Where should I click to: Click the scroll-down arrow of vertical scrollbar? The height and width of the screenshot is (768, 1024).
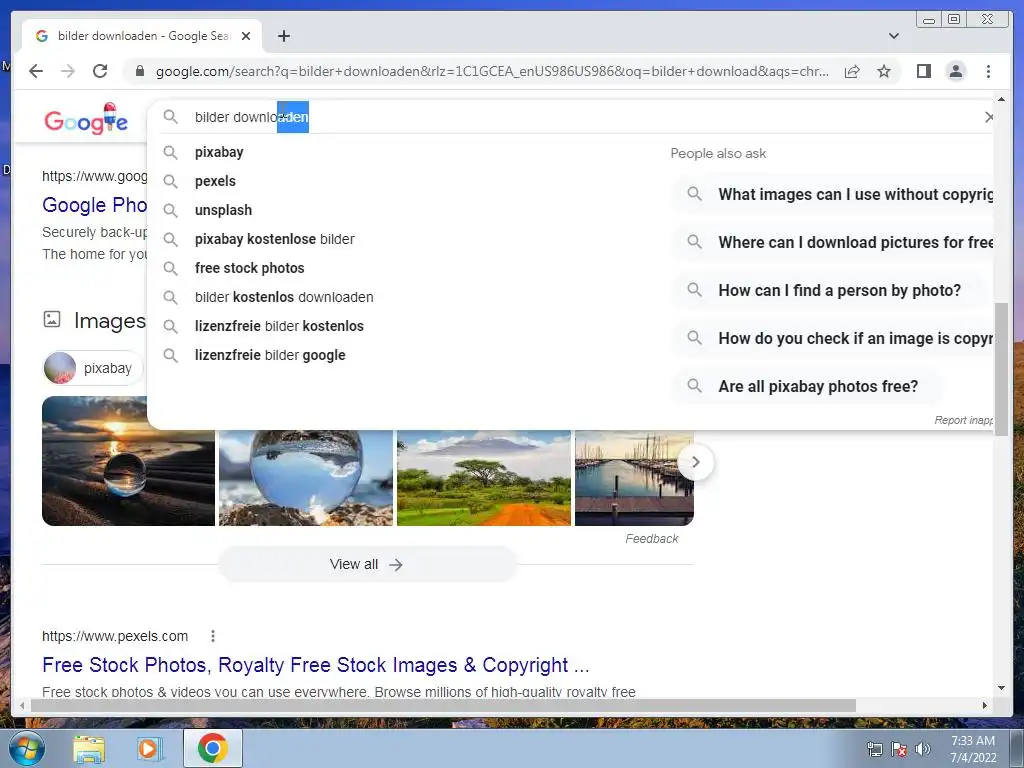(1001, 687)
